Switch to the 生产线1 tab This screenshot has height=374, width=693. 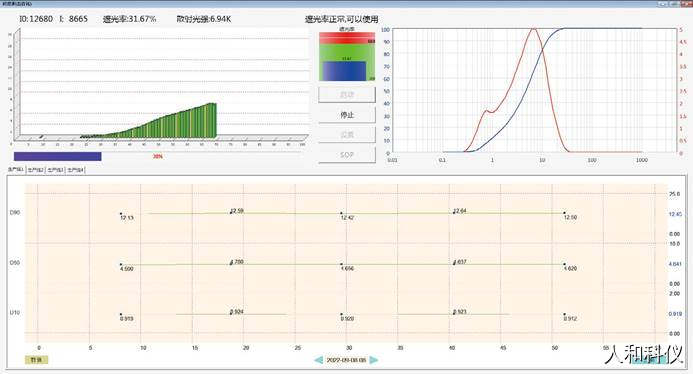tap(16, 170)
